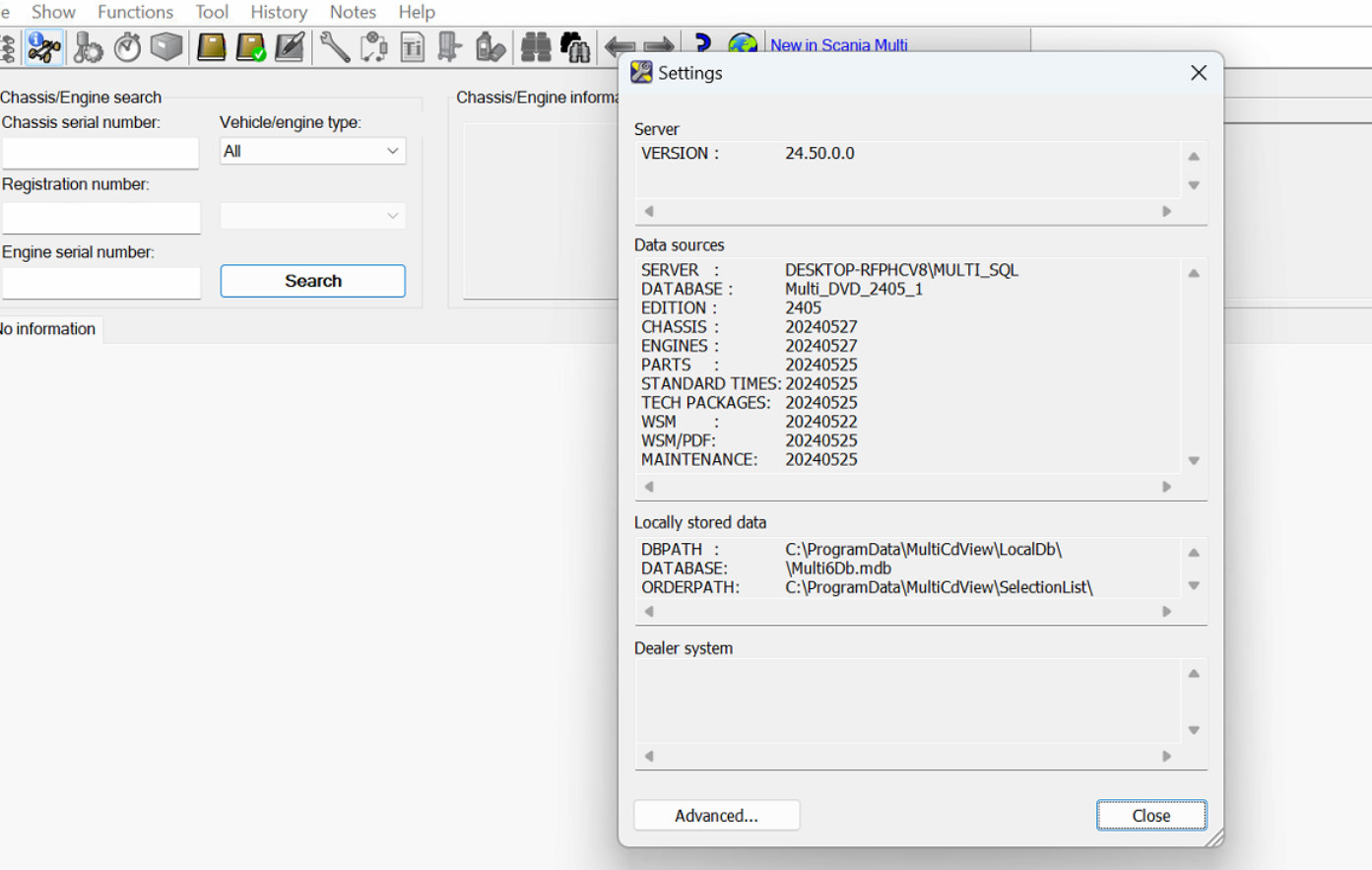1372x870 pixels.
Task: Click the EDITION value 2405
Action: 803,308
